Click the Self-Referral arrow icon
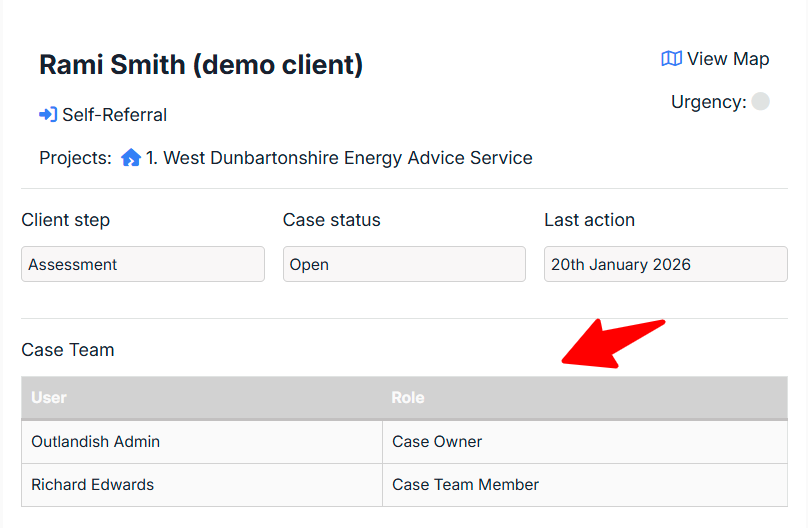 click(48, 115)
